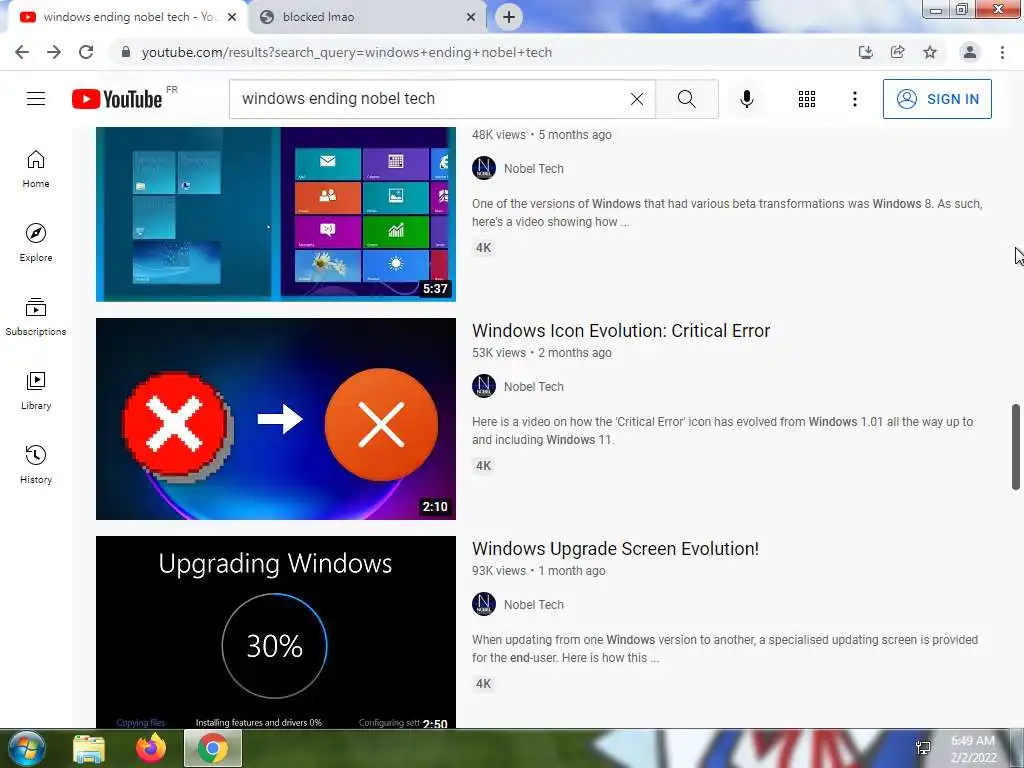View site info via padlock icon
The image size is (1024, 768).
click(x=126, y=52)
